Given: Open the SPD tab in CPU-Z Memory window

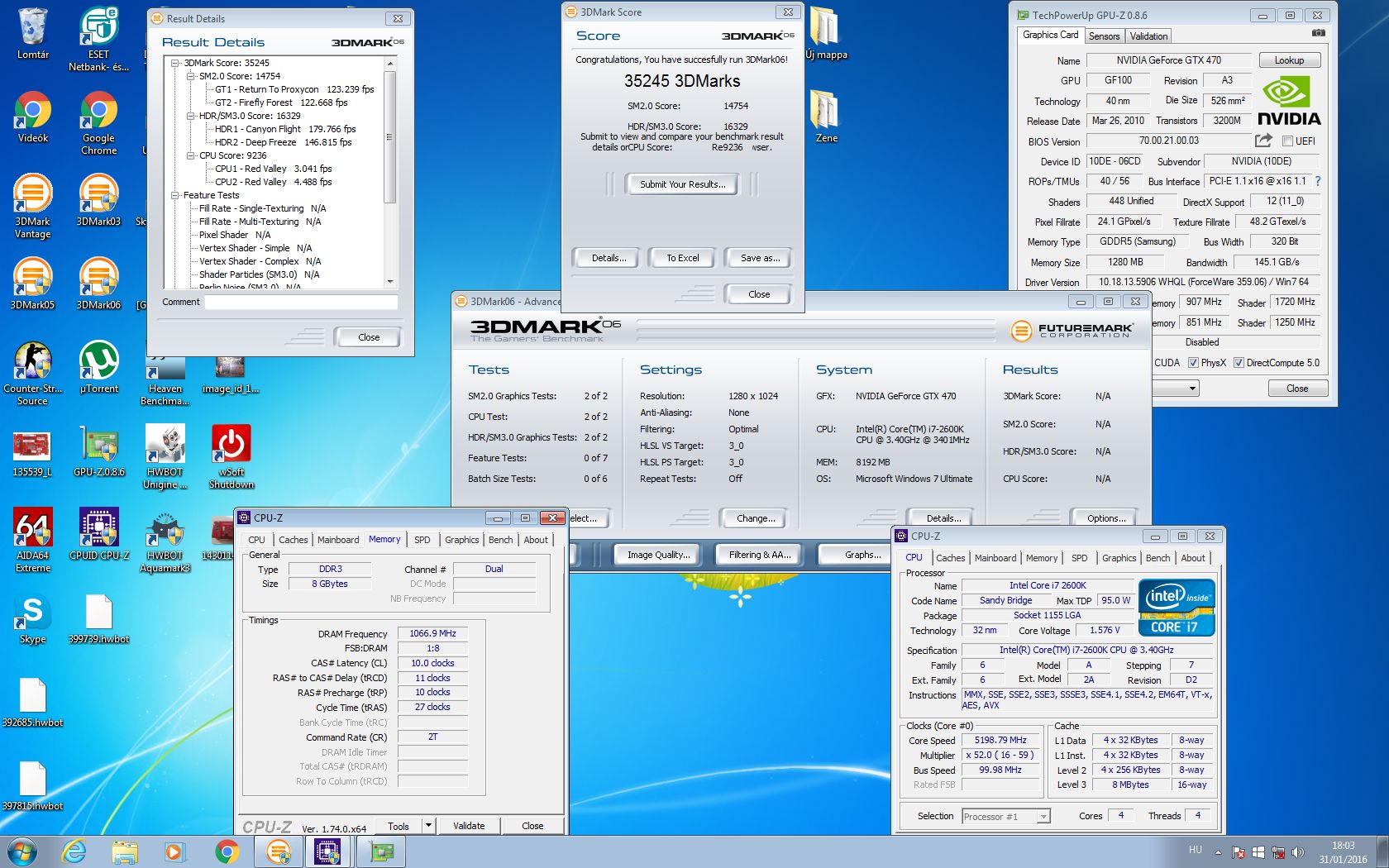Looking at the screenshot, I should tap(422, 540).
